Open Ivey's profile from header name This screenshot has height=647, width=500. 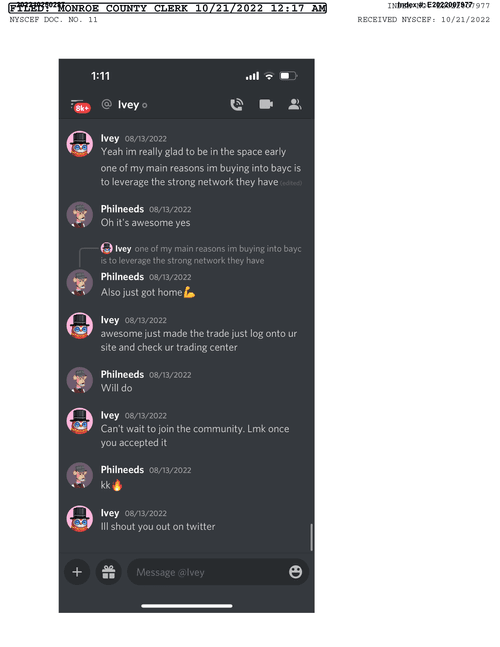tap(128, 105)
